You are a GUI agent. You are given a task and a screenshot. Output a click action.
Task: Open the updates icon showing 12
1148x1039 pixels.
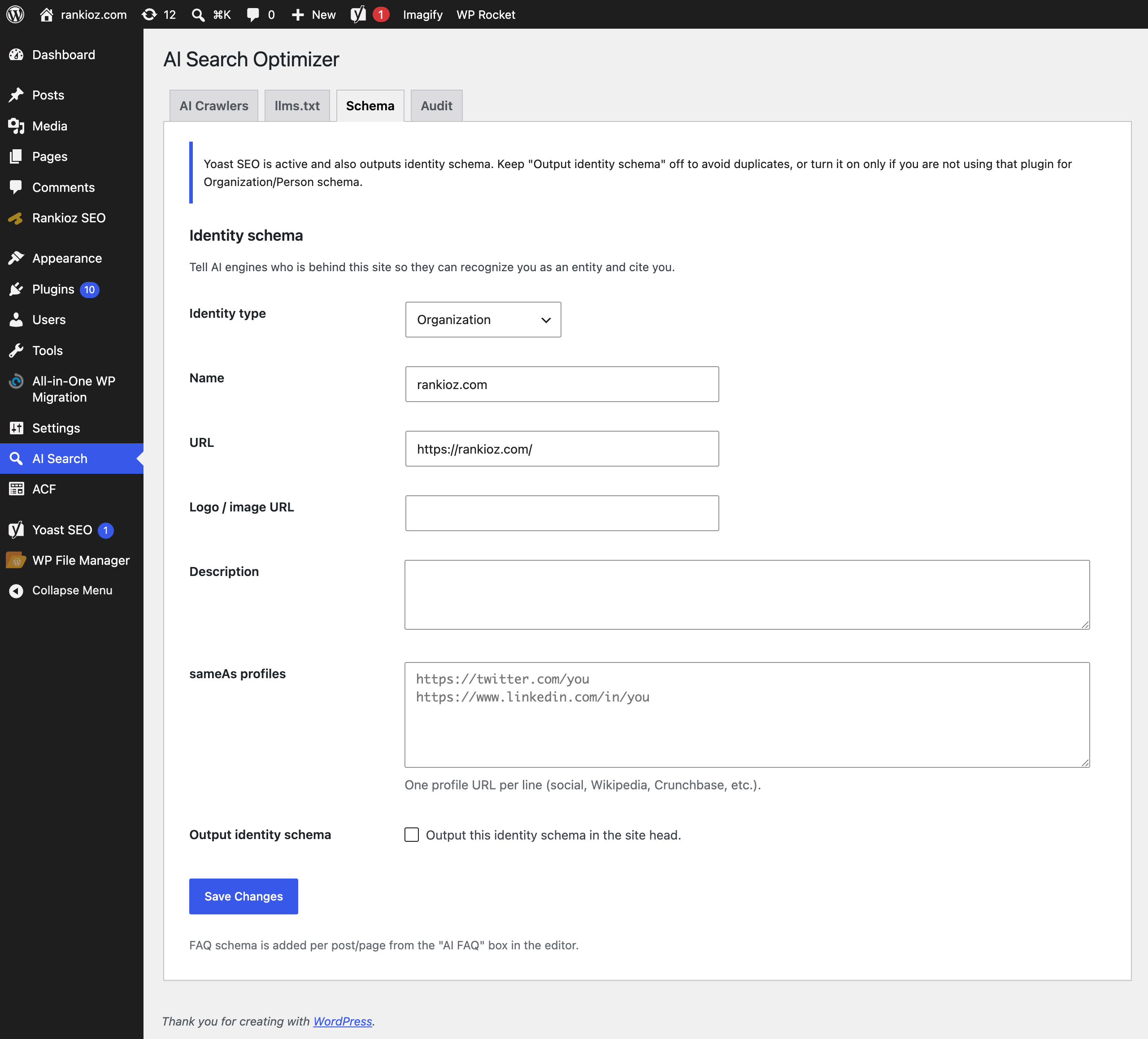(149, 14)
